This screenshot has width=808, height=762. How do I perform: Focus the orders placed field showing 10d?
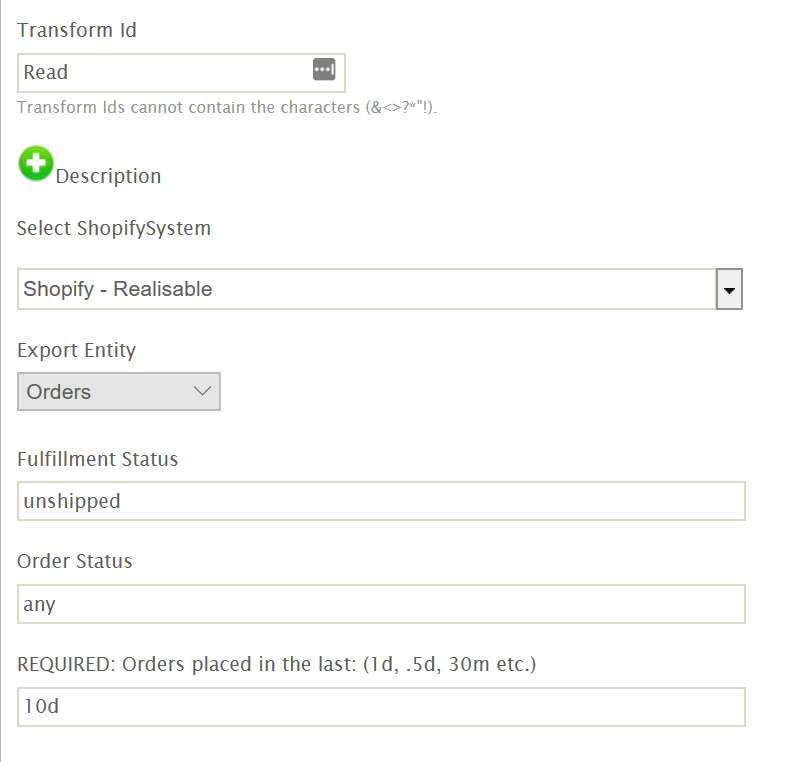(x=381, y=706)
